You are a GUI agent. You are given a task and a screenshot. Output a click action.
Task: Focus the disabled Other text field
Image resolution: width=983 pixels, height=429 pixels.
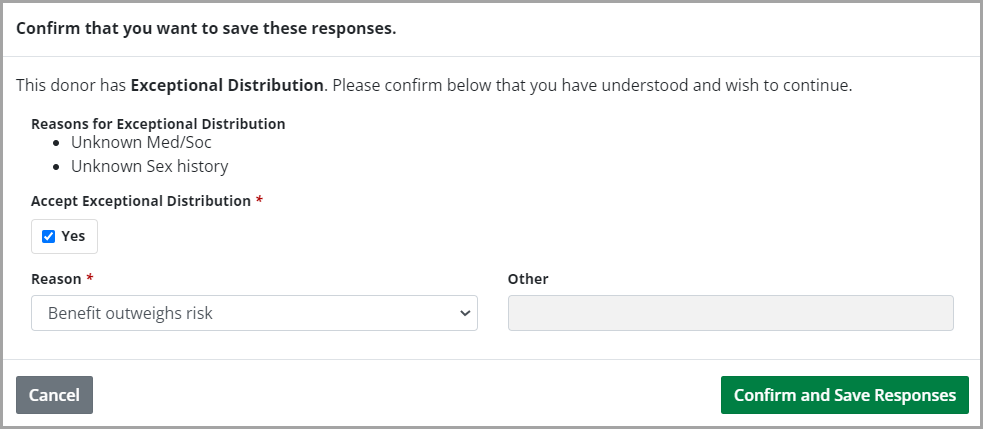click(730, 313)
